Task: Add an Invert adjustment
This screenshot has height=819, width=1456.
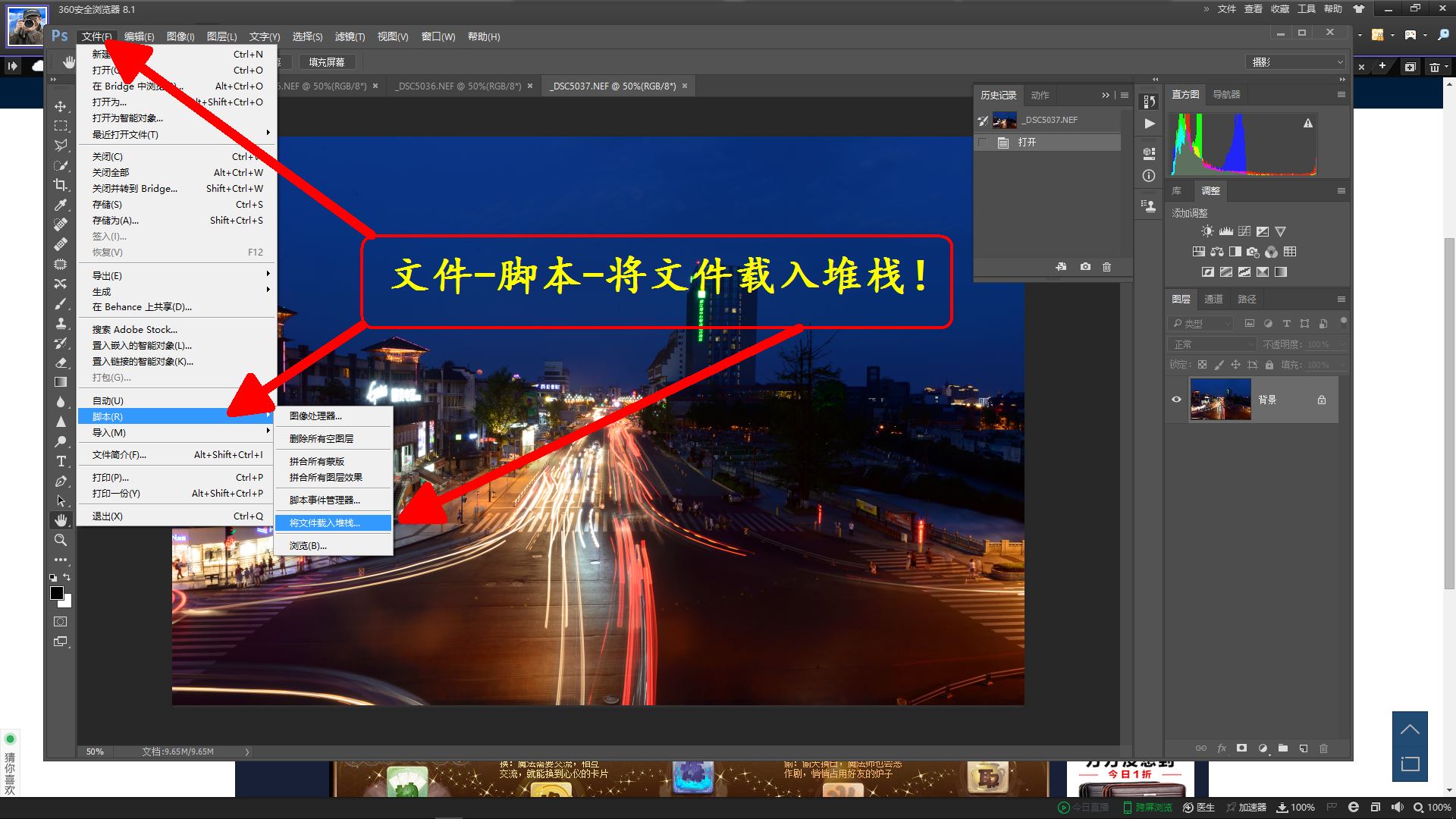Action: pos(1207,272)
